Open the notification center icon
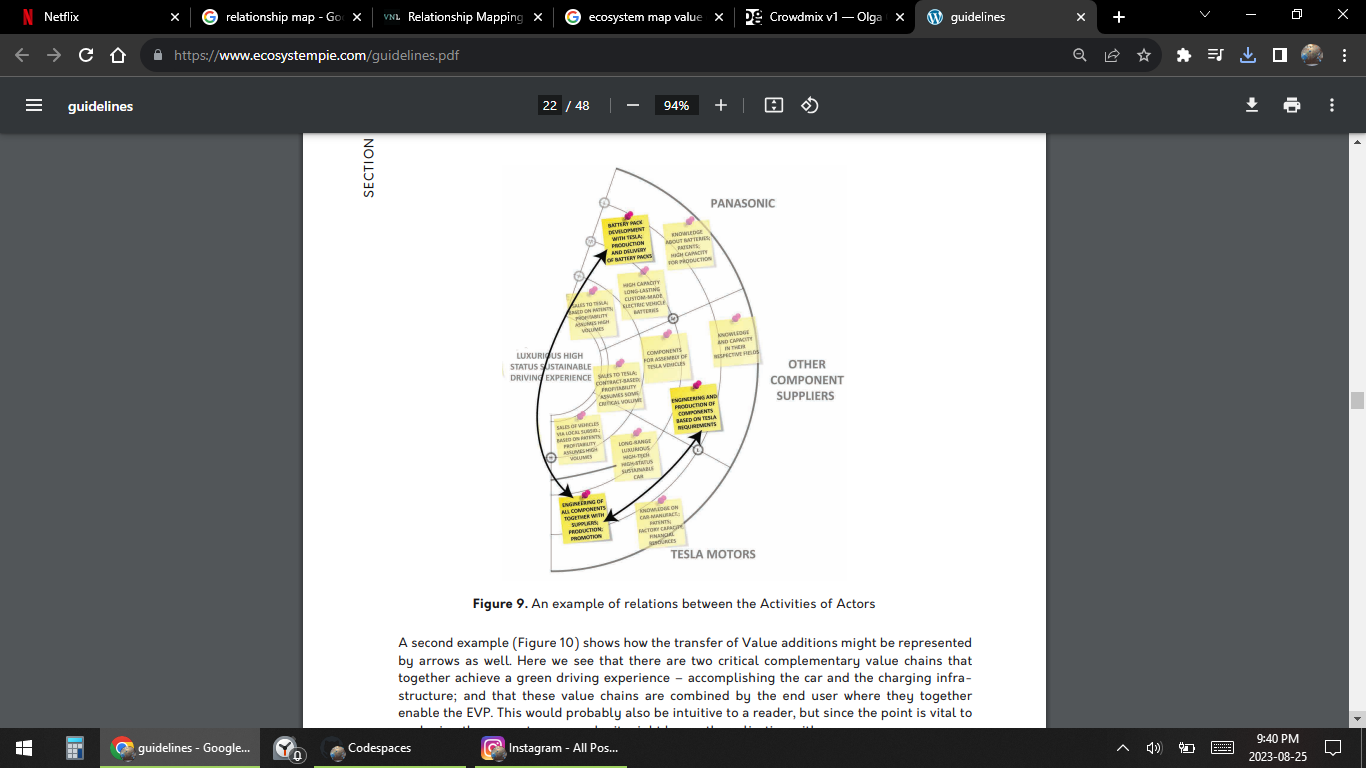 point(1332,748)
